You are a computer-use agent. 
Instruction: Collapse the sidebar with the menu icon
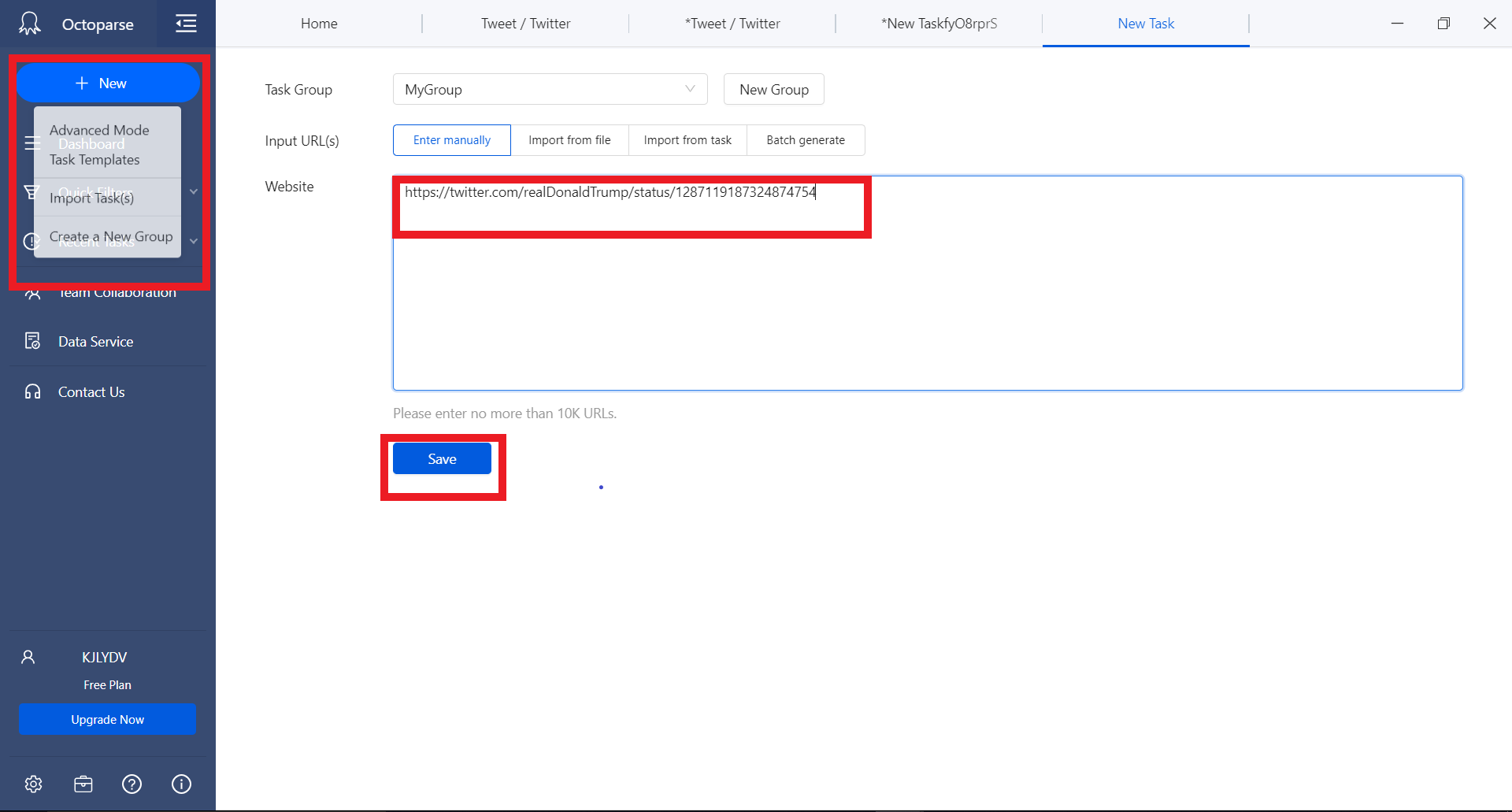point(186,23)
